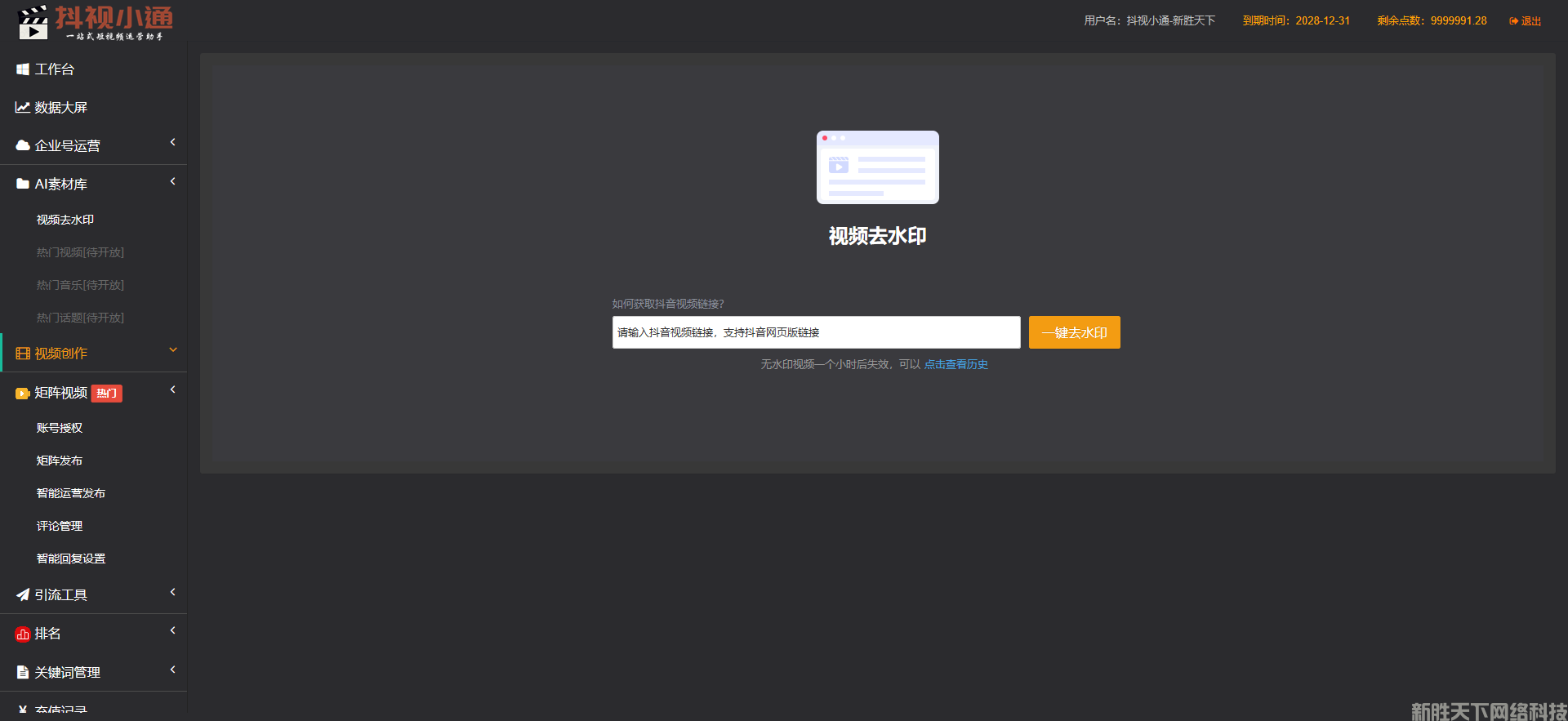The height and width of the screenshot is (721, 1568).
Task: Click the 工作台 windows icon
Action: click(23, 70)
